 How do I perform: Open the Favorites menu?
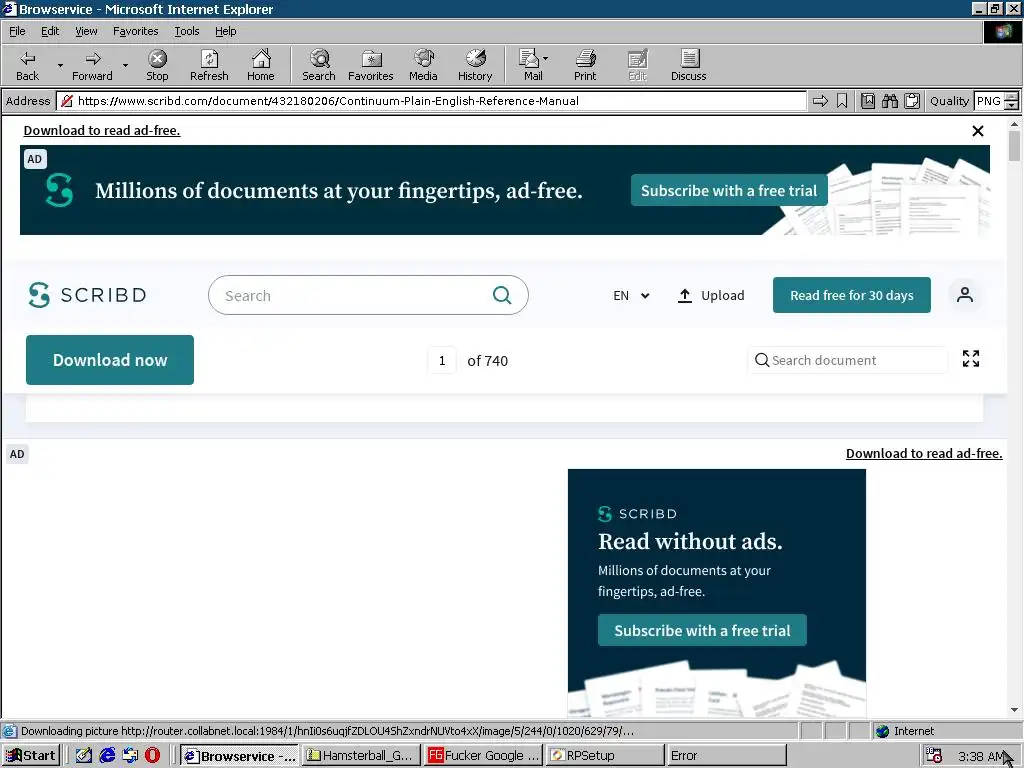(x=135, y=31)
